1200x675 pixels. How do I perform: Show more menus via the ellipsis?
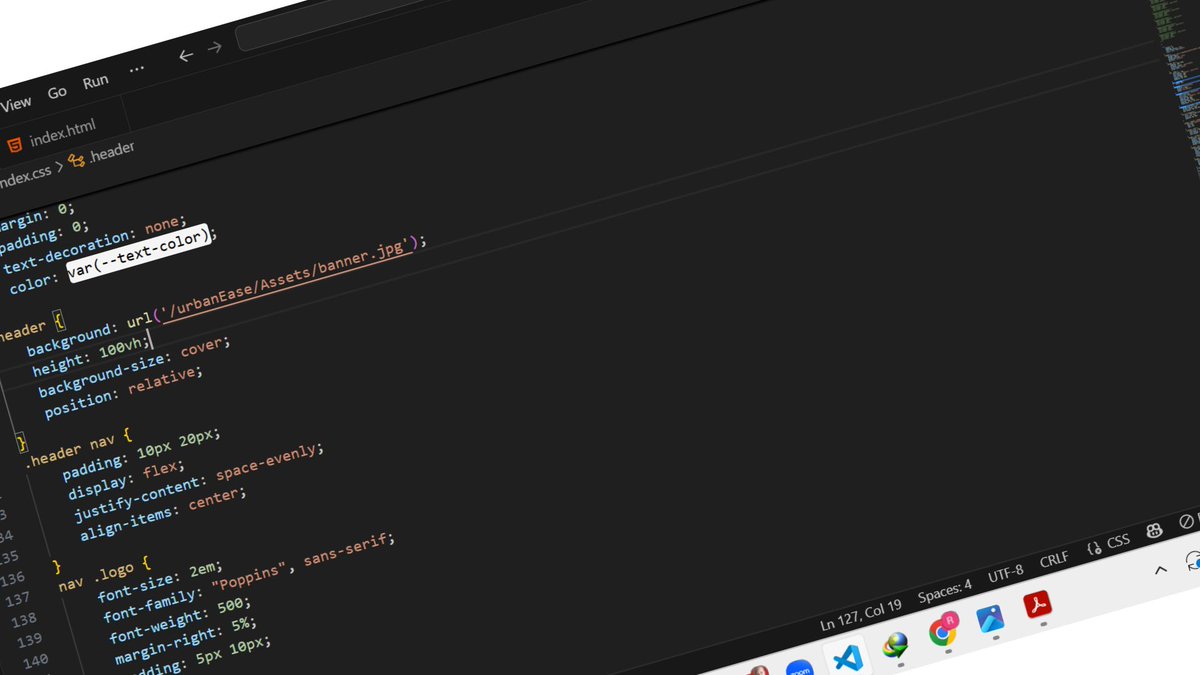tap(137, 70)
